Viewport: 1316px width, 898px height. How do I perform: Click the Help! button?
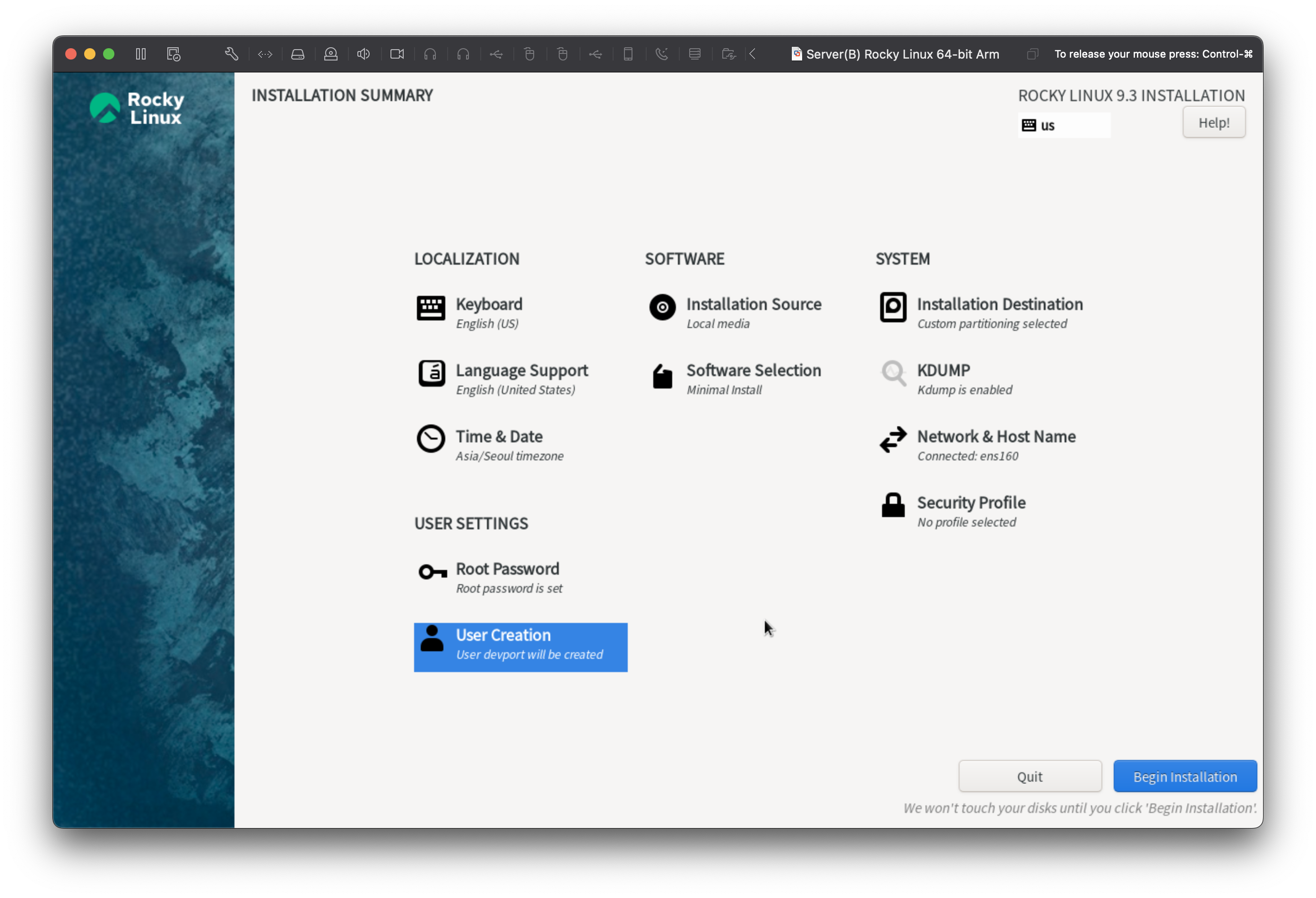[1213, 122]
